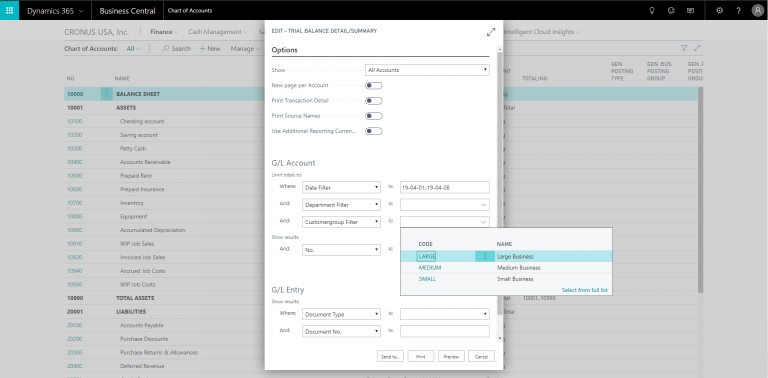768x378 pixels.
Task: Open the Document No. field dropdown
Action: point(341,331)
